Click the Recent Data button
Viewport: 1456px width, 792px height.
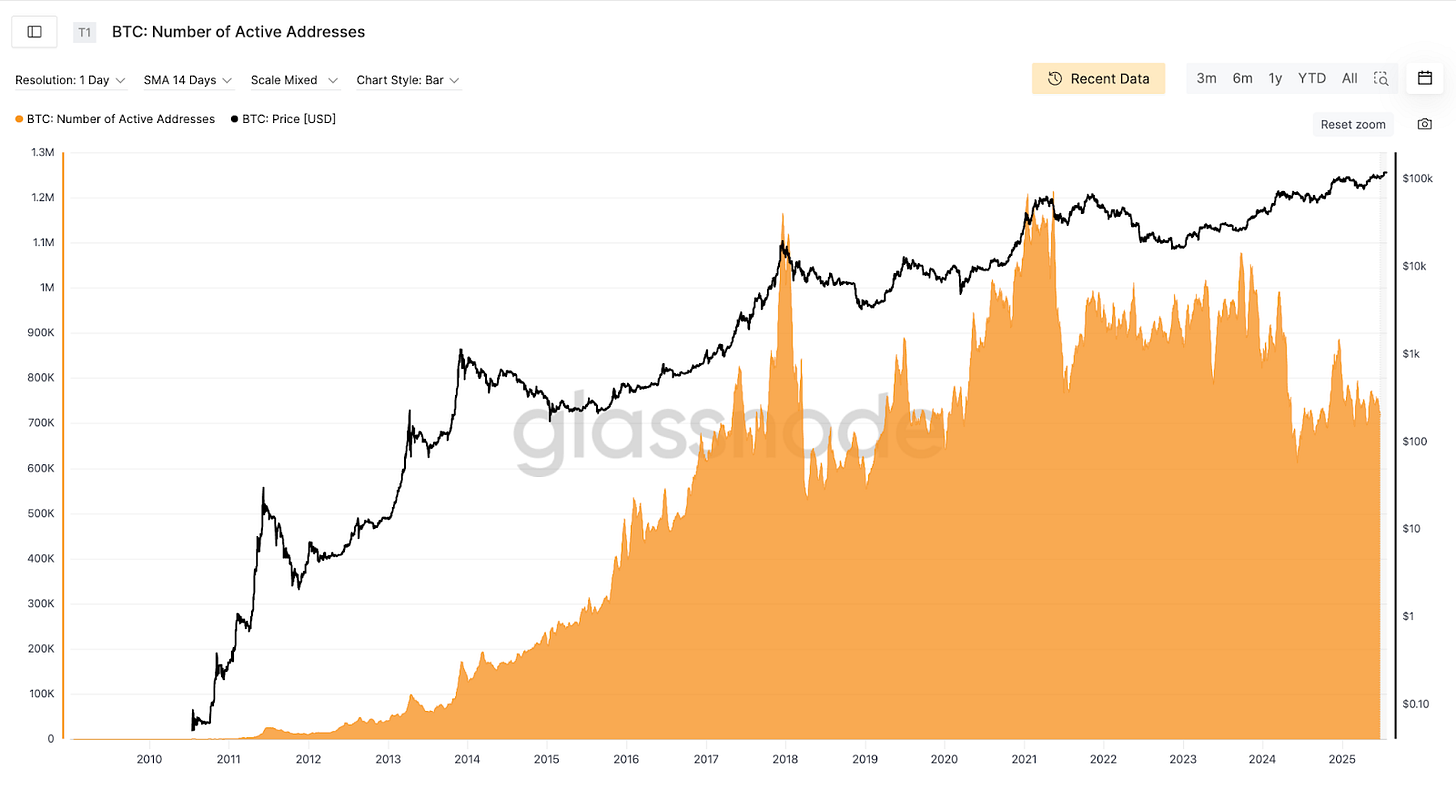point(1098,79)
